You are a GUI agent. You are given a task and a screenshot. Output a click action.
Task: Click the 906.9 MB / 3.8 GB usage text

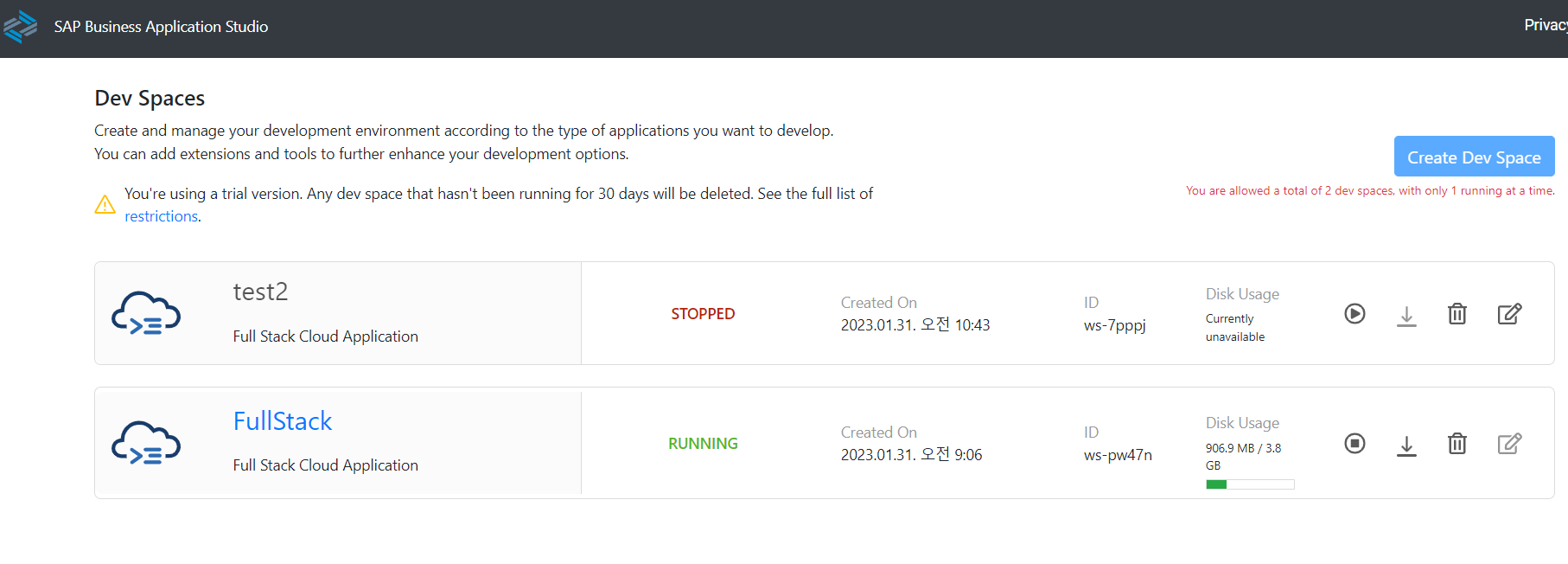pyautogui.click(x=1243, y=457)
